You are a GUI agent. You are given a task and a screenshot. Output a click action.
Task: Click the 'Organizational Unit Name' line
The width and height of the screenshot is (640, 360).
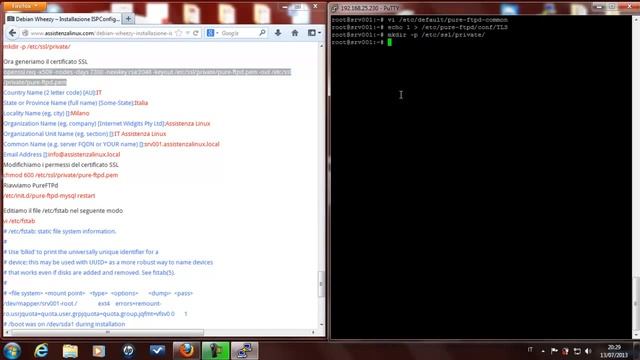[x=84, y=133]
